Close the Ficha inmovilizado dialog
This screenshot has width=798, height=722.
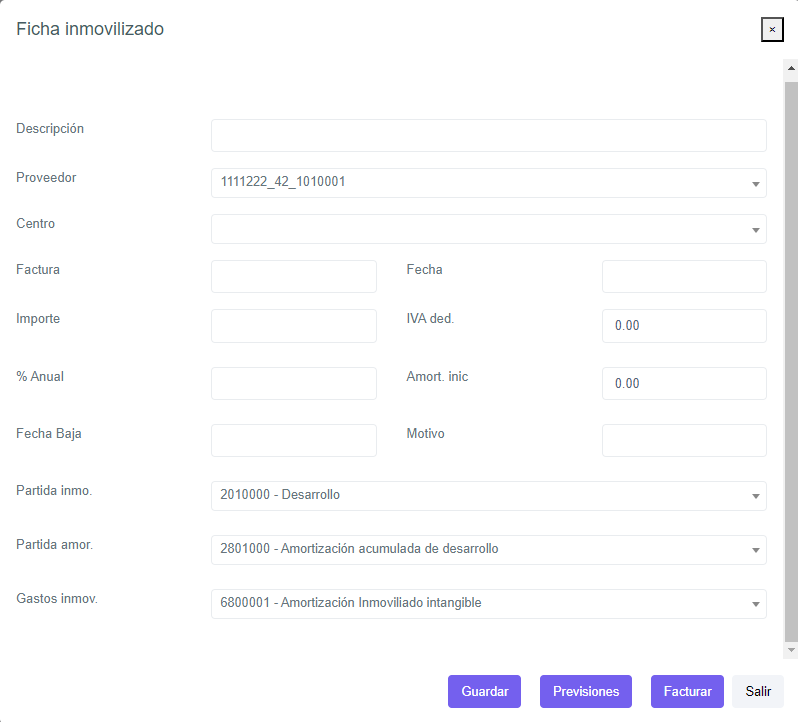[x=771, y=30]
